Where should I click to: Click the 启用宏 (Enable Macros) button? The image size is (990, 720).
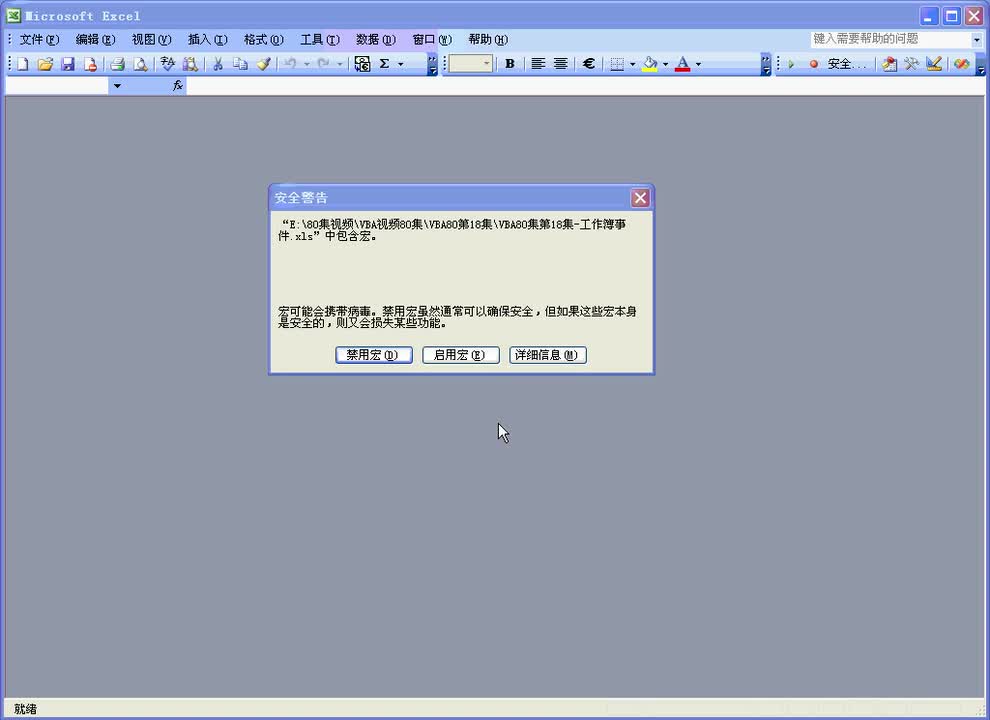[460, 355]
